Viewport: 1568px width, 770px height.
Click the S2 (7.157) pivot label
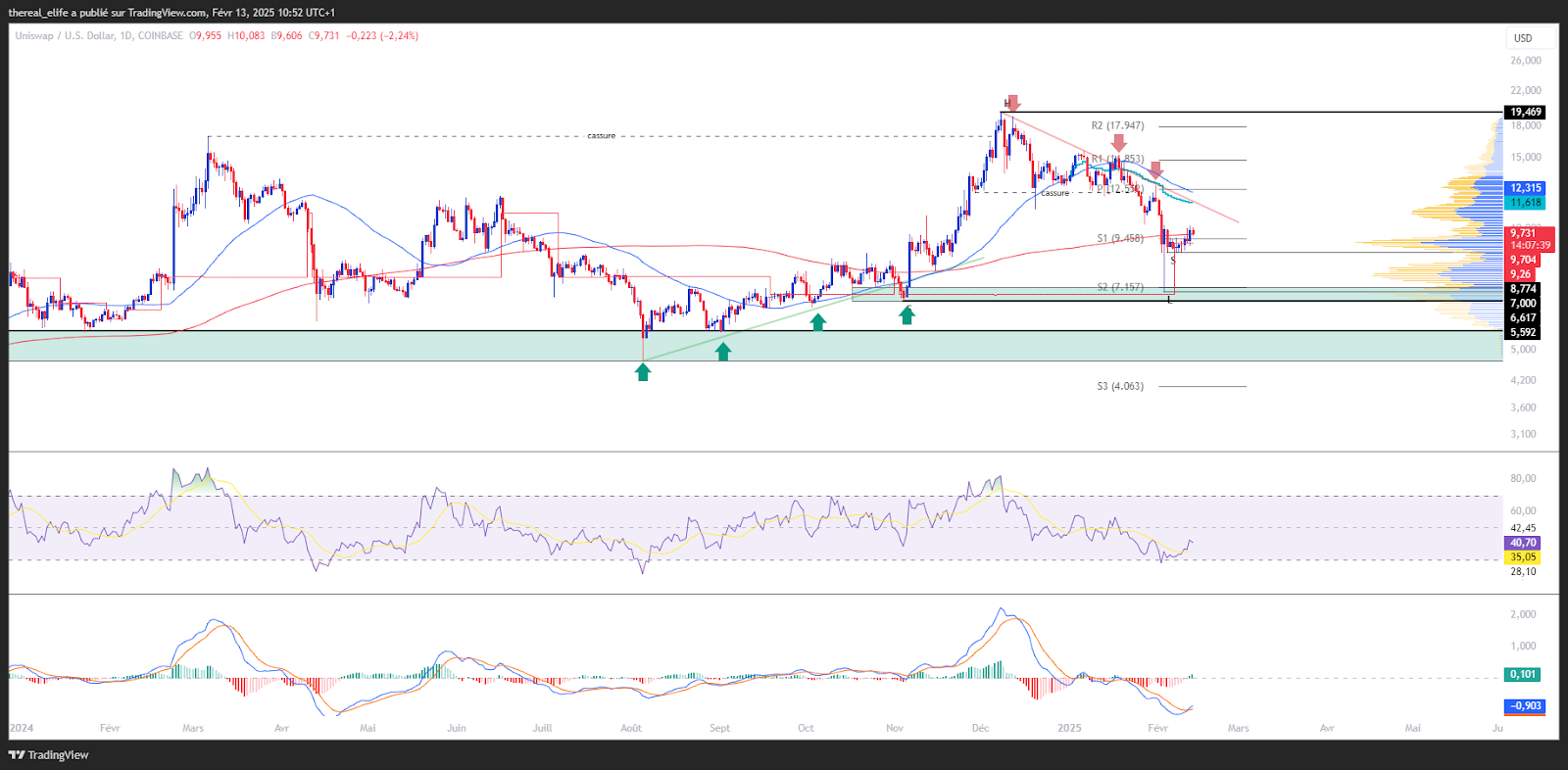pyautogui.click(x=1120, y=288)
